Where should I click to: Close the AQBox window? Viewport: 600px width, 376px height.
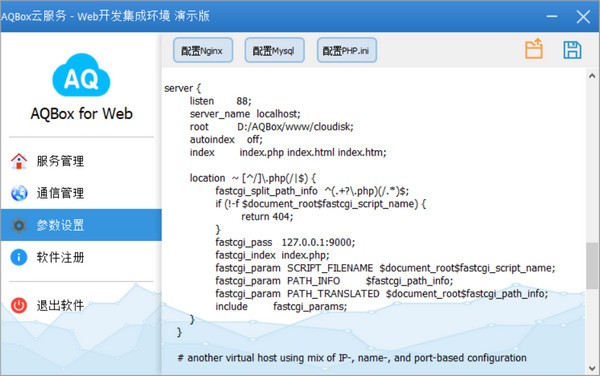(583, 16)
